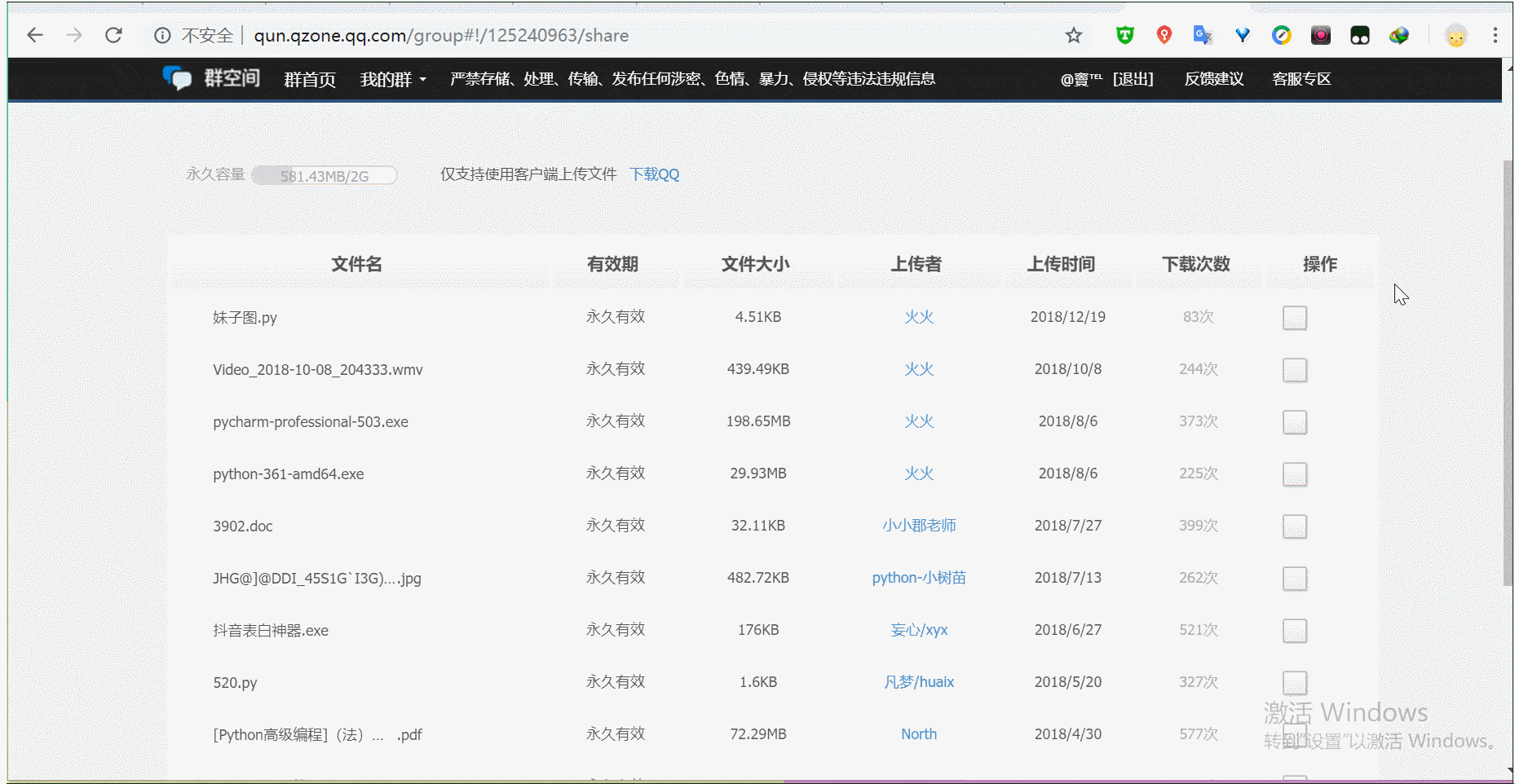This screenshot has height=784, width=1515.
Task: Click the 下载次数 column header
Action: tap(1196, 264)
